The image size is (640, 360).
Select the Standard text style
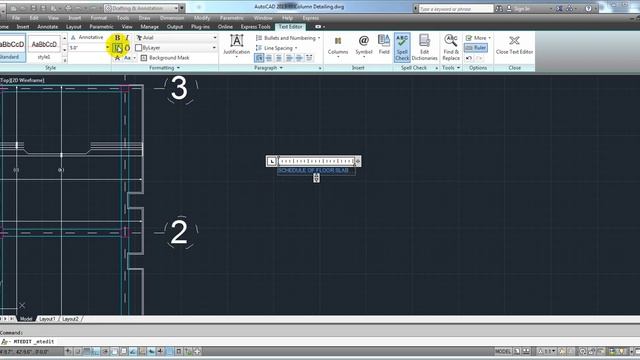pos(12,48)
